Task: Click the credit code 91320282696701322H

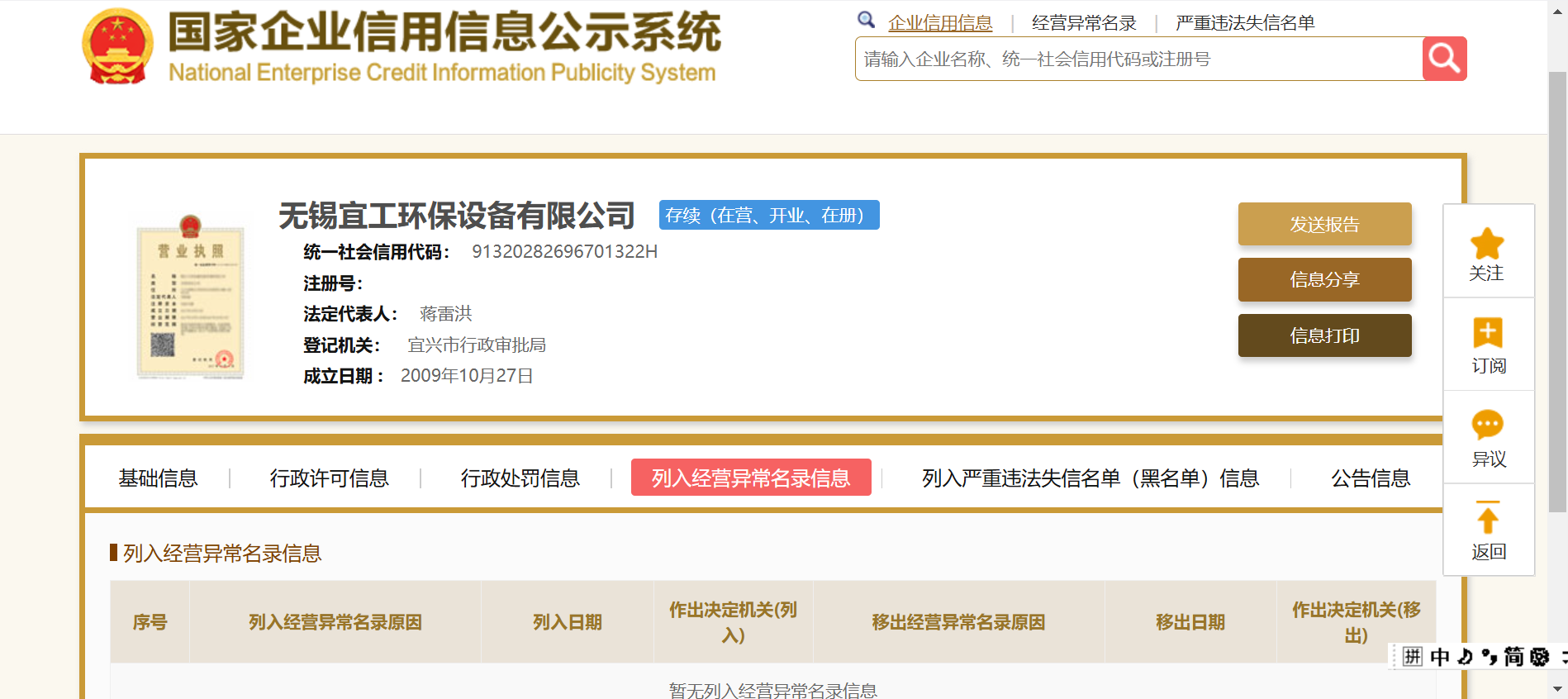Action: 565,252
